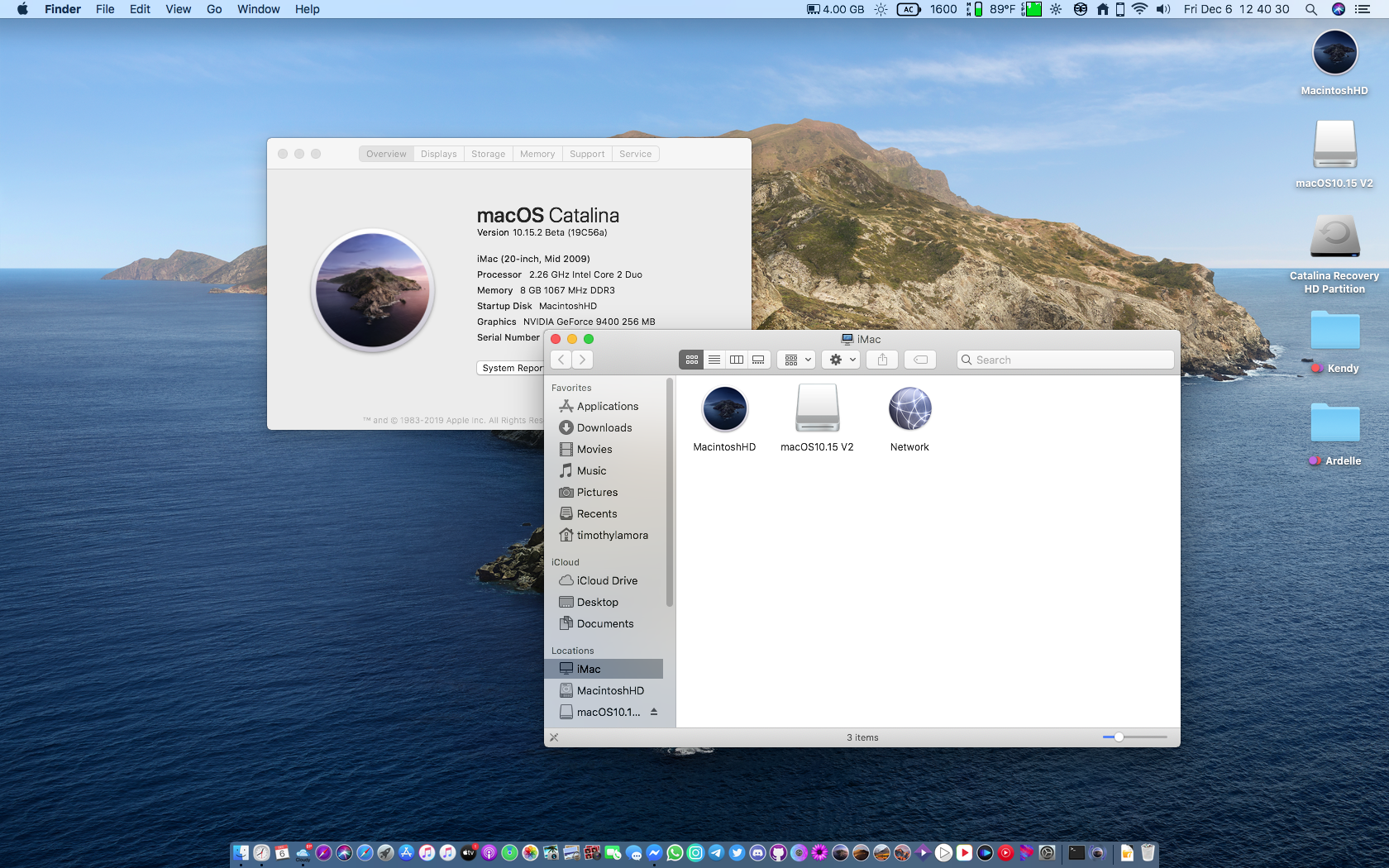Open Downloads in Finder sidebar
Image resolution: width=1389 pixels, height=868 pixels.
(x=595, y=427)
